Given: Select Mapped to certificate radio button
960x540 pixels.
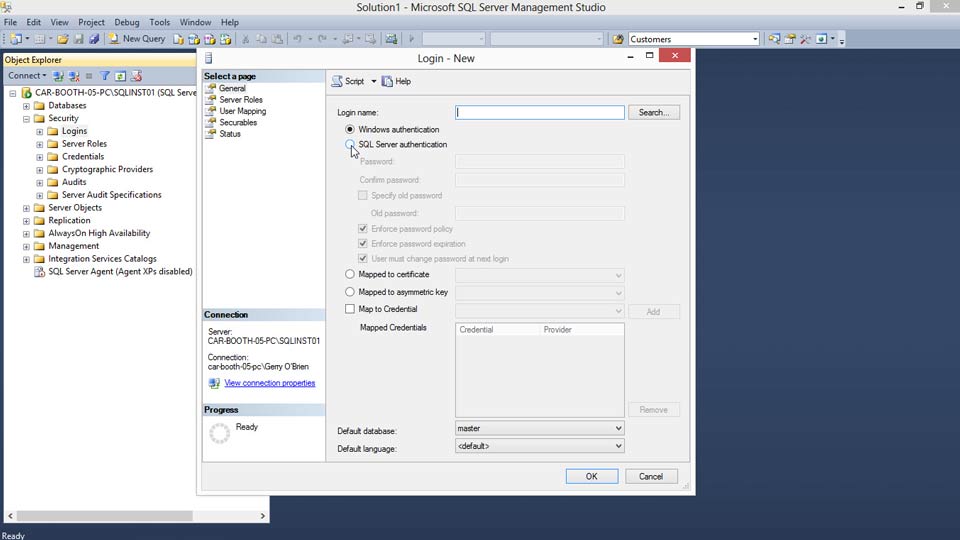Looking at the screenshot, I should point(350,274).
